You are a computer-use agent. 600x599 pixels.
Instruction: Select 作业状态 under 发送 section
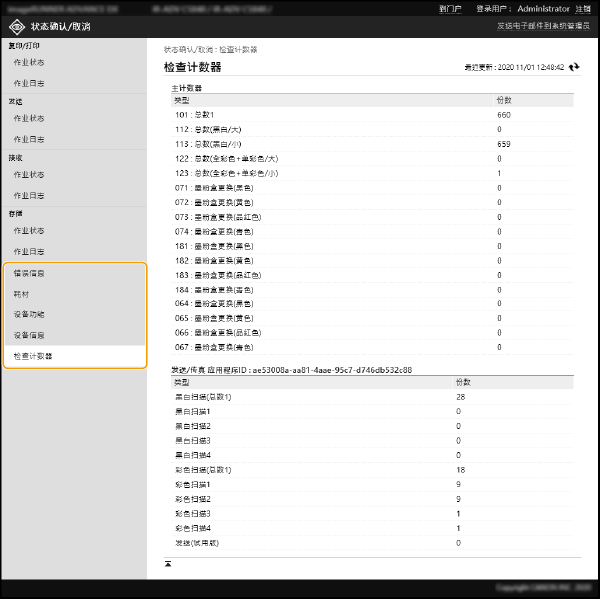28,119
